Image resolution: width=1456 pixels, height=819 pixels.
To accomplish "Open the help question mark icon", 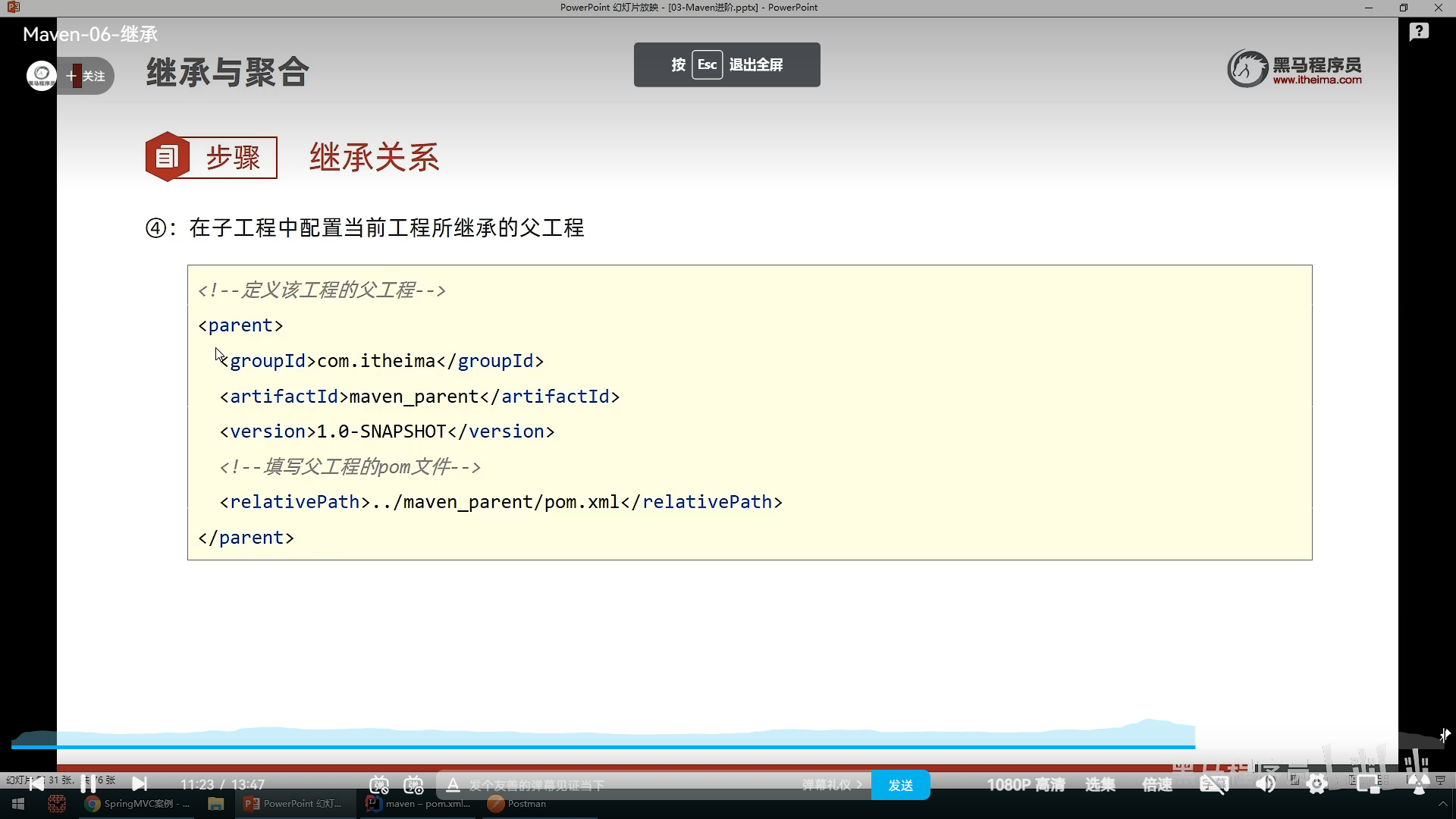I will (1419, 32).
